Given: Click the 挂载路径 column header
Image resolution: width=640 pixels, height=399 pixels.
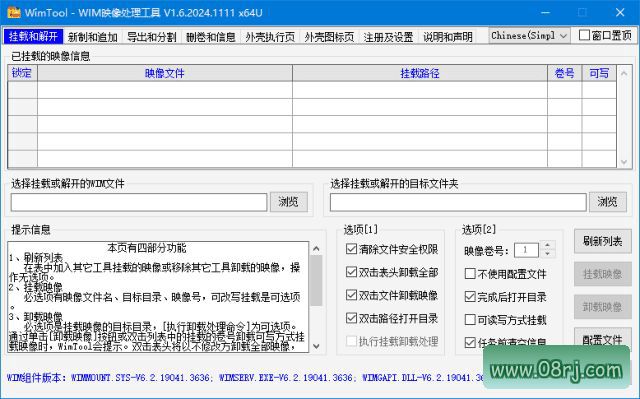Looking at the screenshot, I should [420, 73].
